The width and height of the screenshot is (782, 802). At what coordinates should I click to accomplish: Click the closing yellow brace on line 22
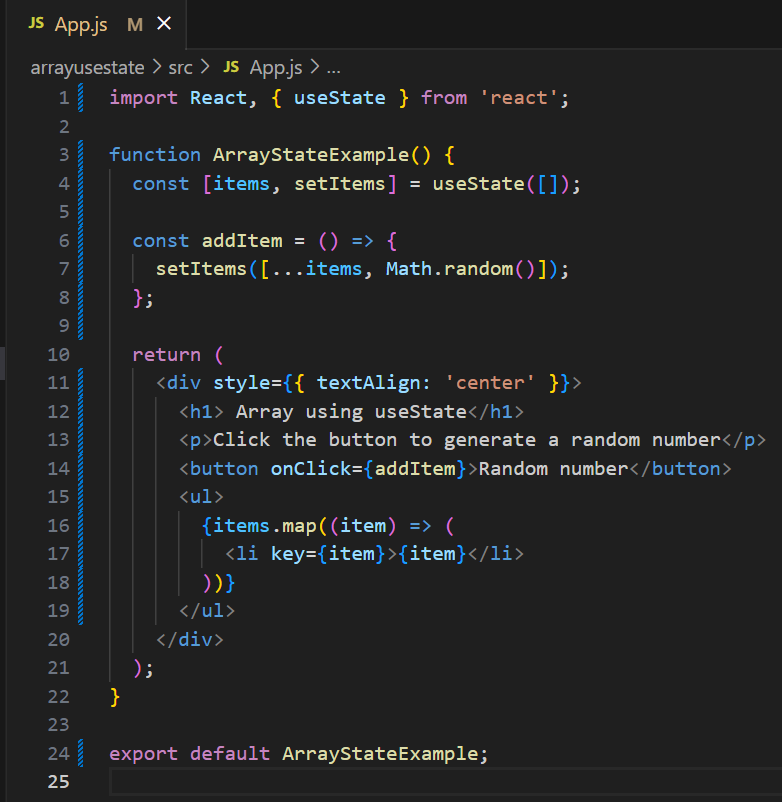[x=115, y=697]
